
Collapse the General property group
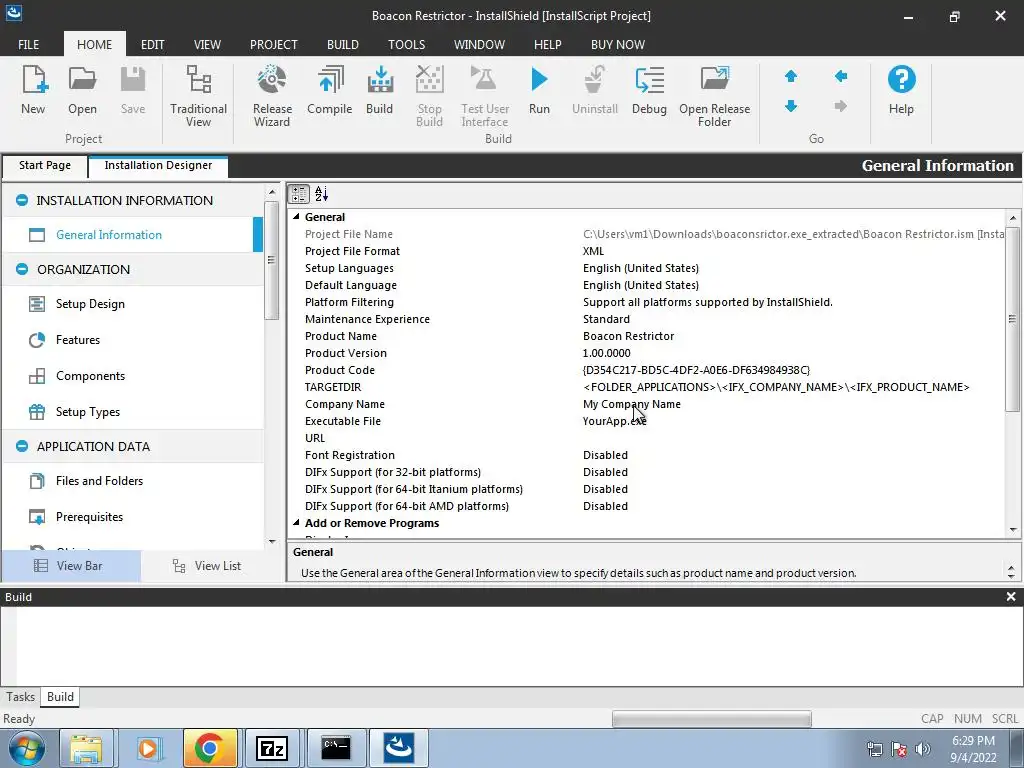click(296, 217)
